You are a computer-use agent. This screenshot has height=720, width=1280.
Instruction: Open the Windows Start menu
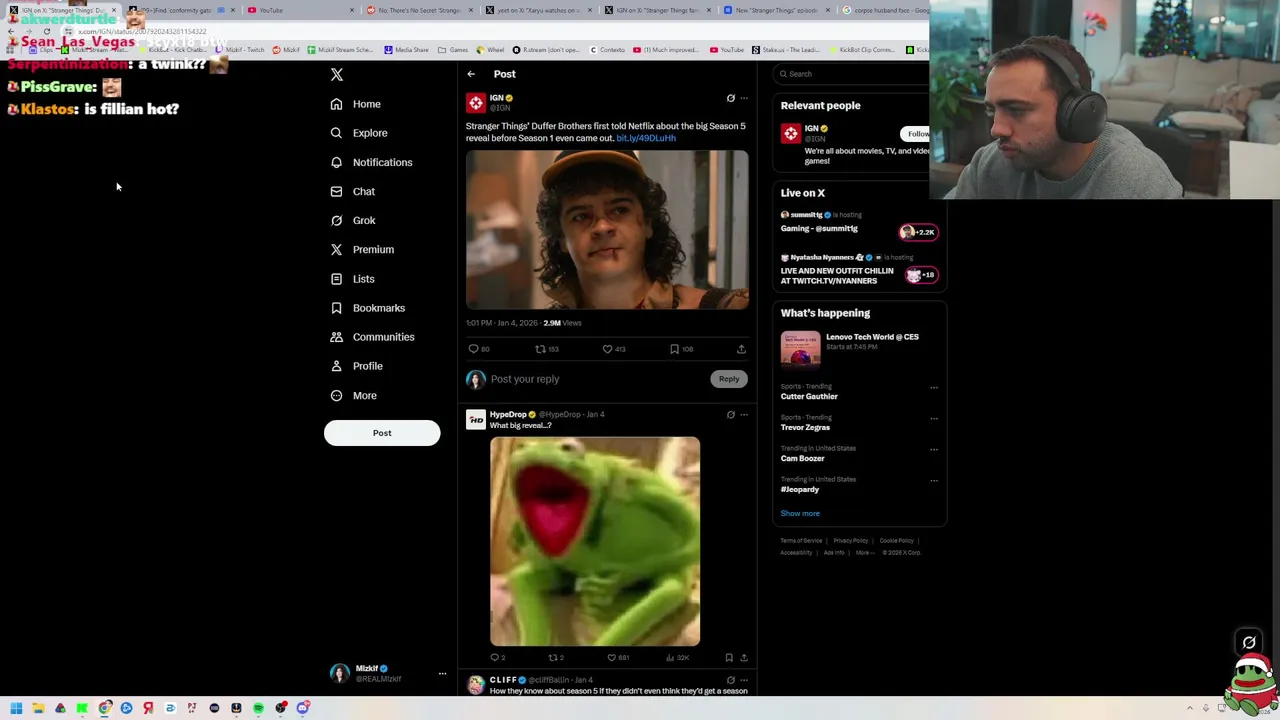pos(16,708)
